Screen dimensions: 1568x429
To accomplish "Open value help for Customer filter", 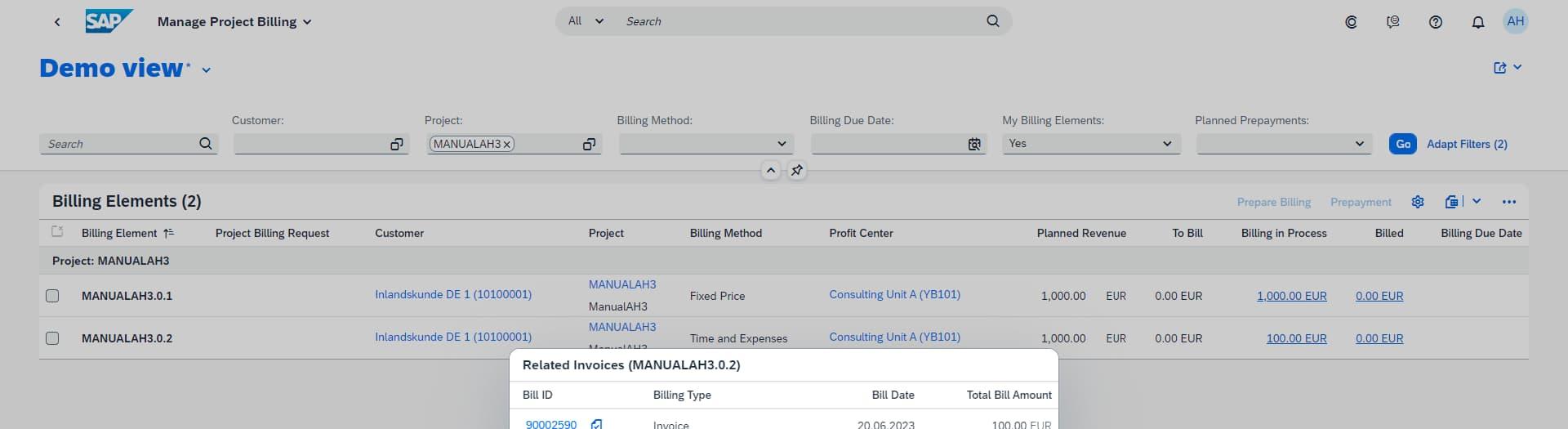I will click(x=396, y=145).
